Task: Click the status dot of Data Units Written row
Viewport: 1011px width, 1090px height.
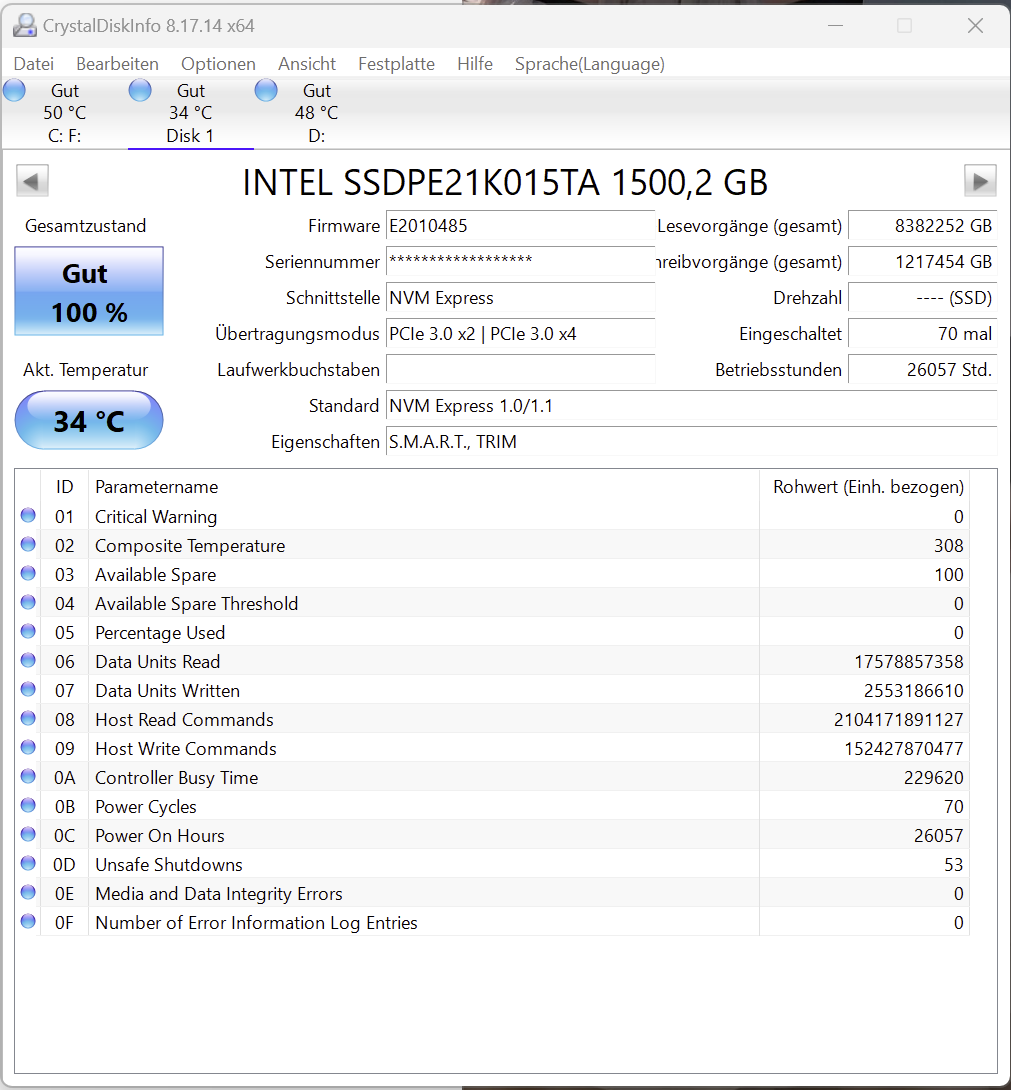Action: 28,689
